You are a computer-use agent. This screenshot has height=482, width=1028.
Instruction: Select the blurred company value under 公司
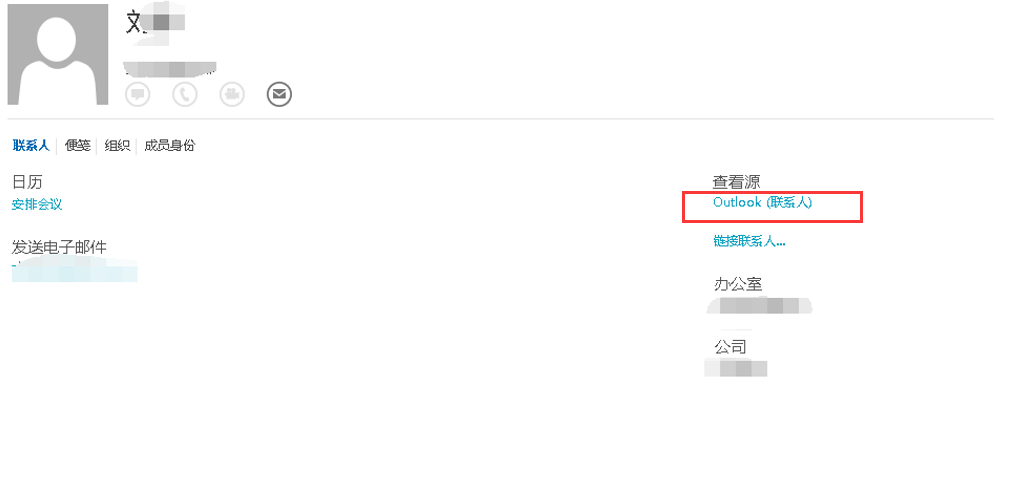pos(736,367)
